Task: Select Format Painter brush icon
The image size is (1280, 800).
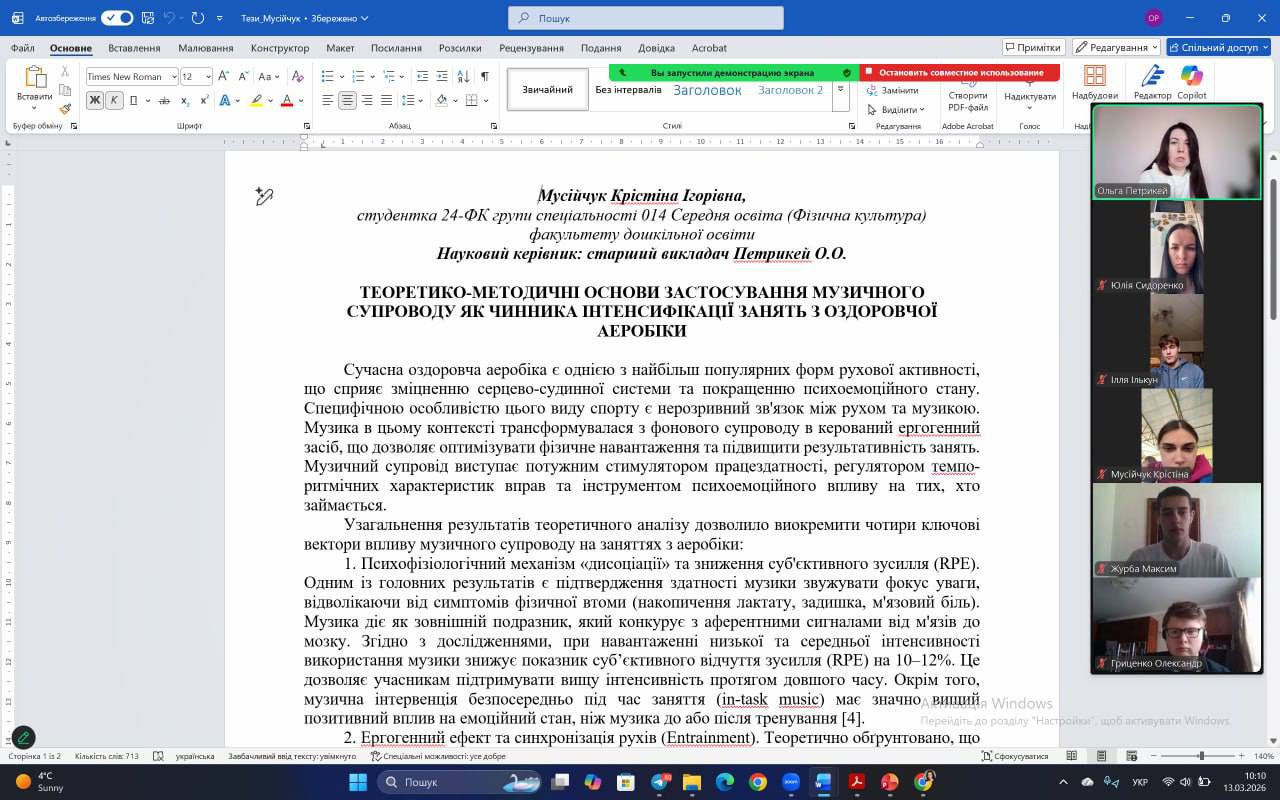Action: click(x=65, y=109)
